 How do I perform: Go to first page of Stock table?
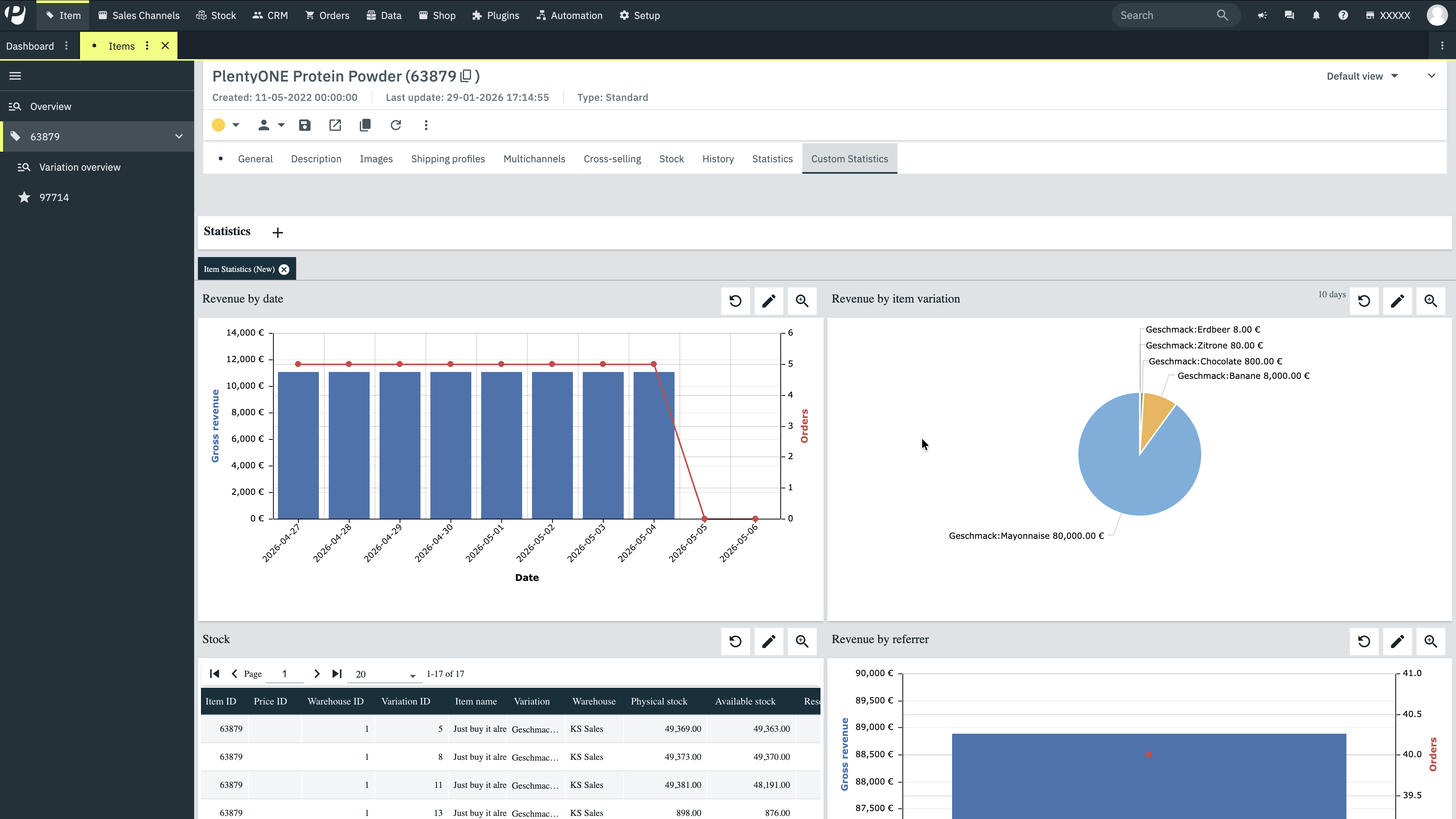tap(214, 674)
